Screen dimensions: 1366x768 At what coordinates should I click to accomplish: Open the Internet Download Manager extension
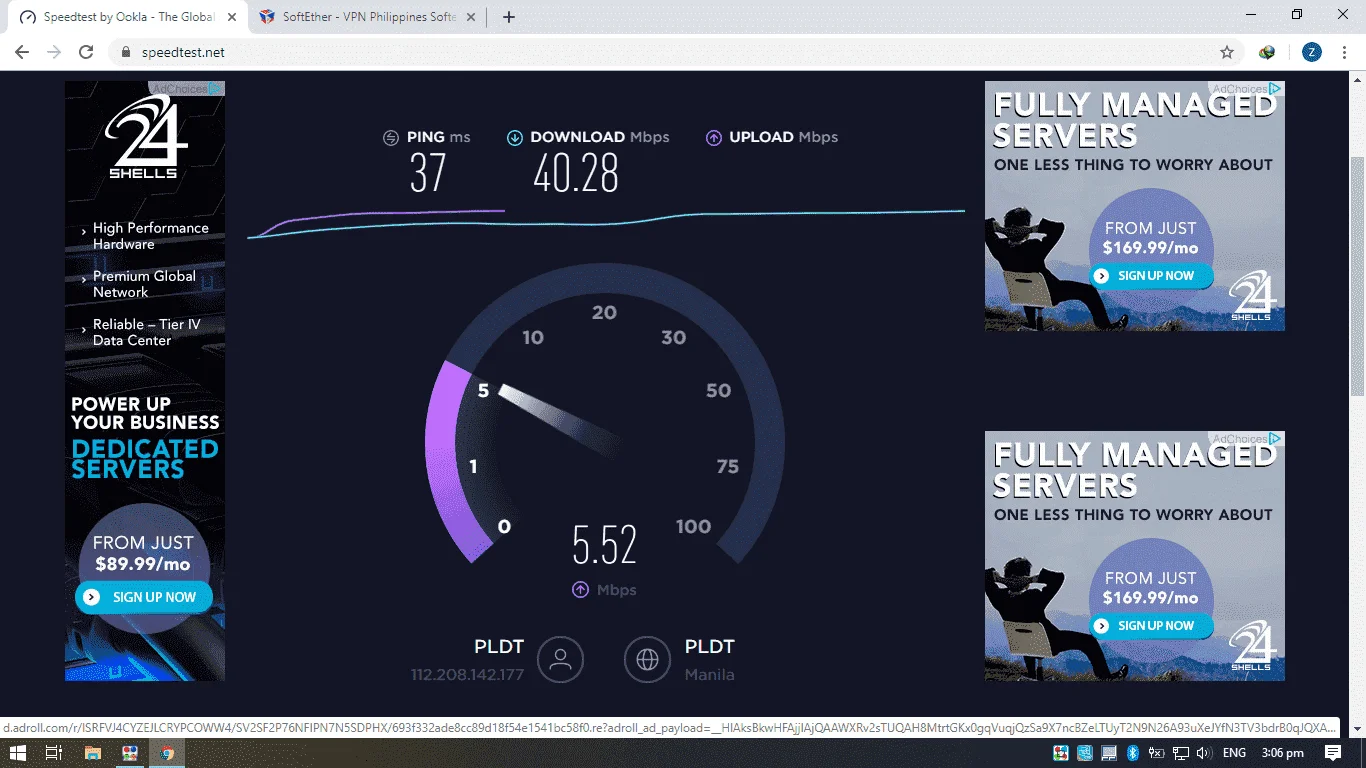(1267, 52)
